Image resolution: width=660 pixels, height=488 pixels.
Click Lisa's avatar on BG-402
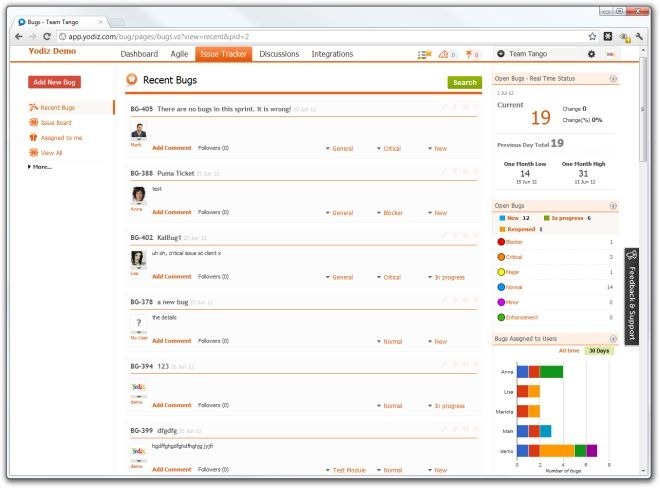click(138, 259)
